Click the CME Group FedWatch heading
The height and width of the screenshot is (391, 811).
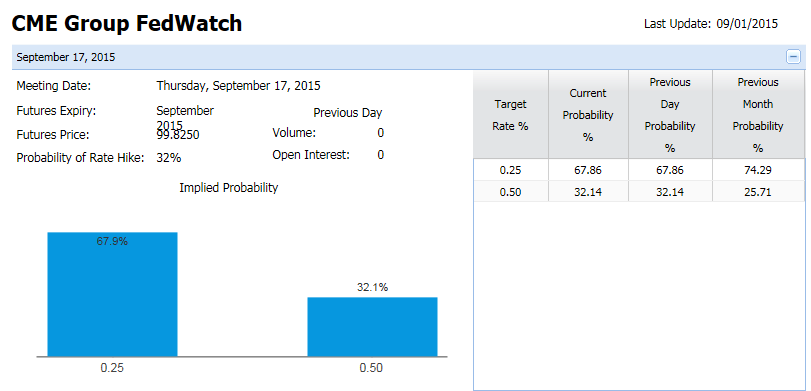[x=127, y=23]
